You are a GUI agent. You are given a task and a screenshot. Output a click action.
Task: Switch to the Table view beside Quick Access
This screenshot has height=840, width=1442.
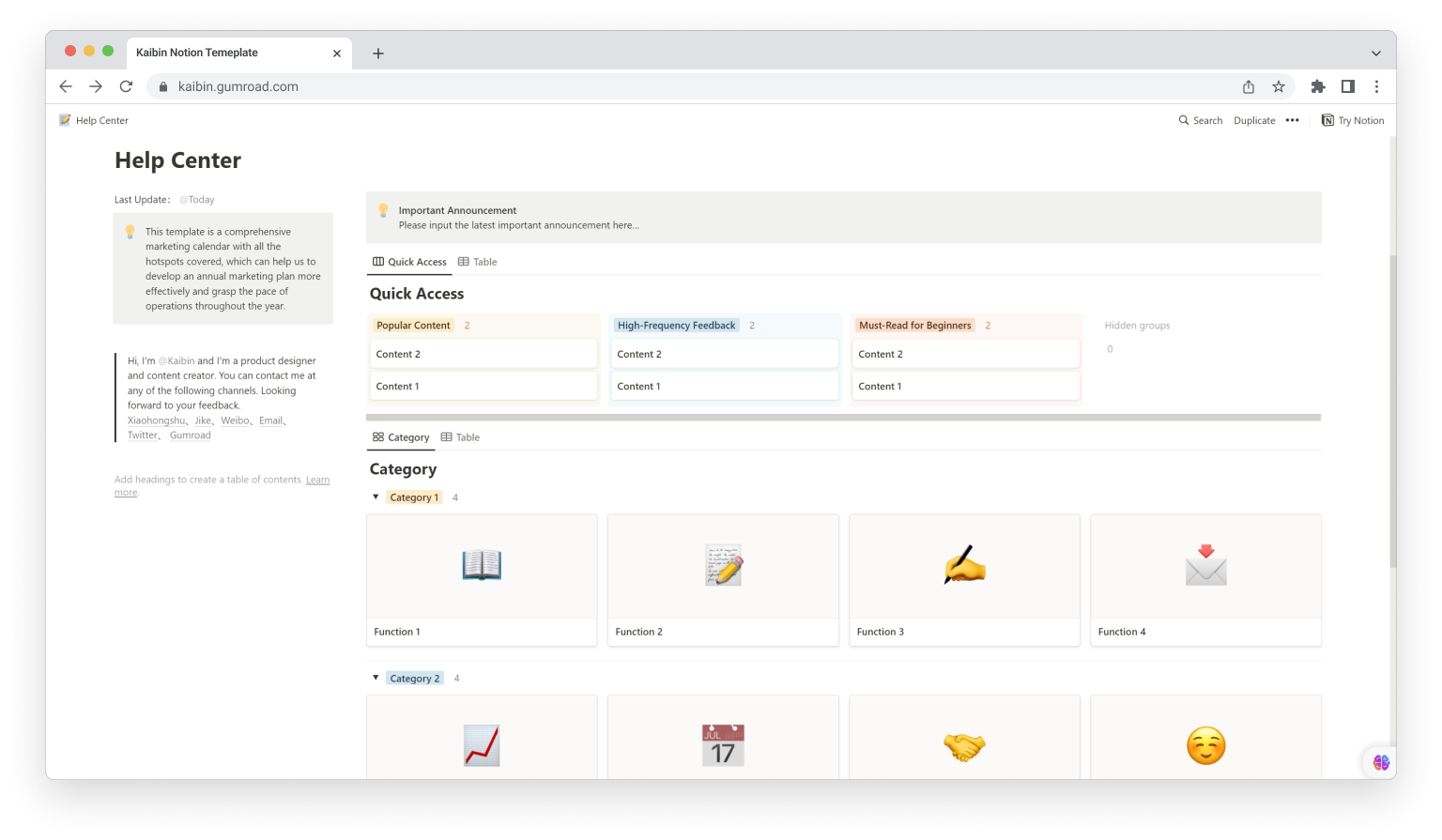click(478, 262)
